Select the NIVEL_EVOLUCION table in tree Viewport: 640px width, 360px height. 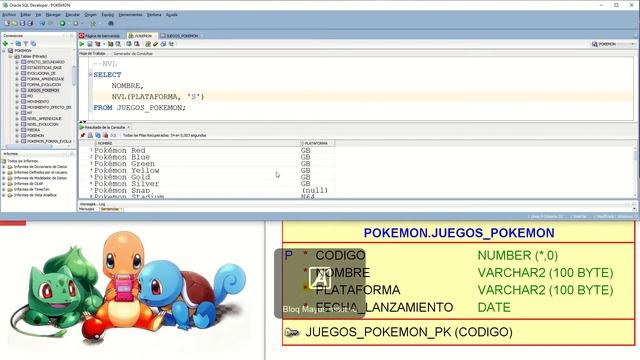coord(42,124)
